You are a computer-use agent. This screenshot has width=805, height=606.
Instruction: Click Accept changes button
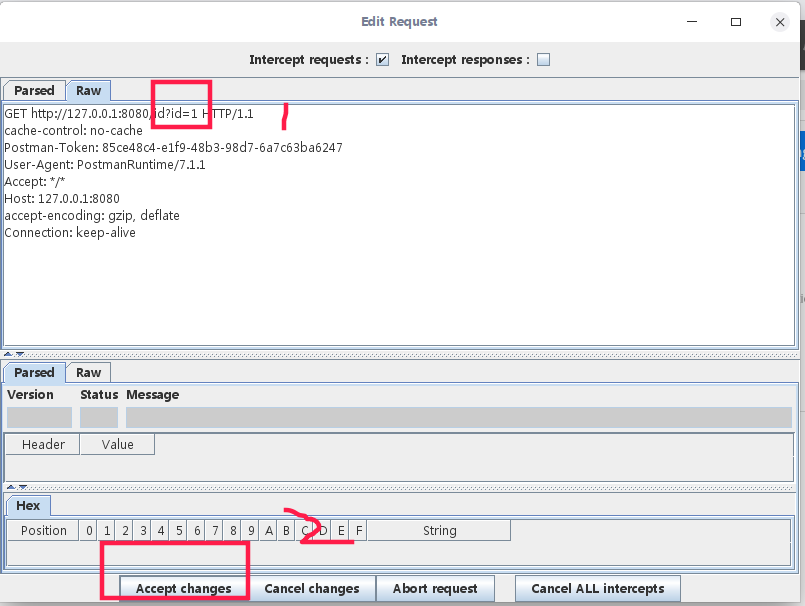point(184,588)
